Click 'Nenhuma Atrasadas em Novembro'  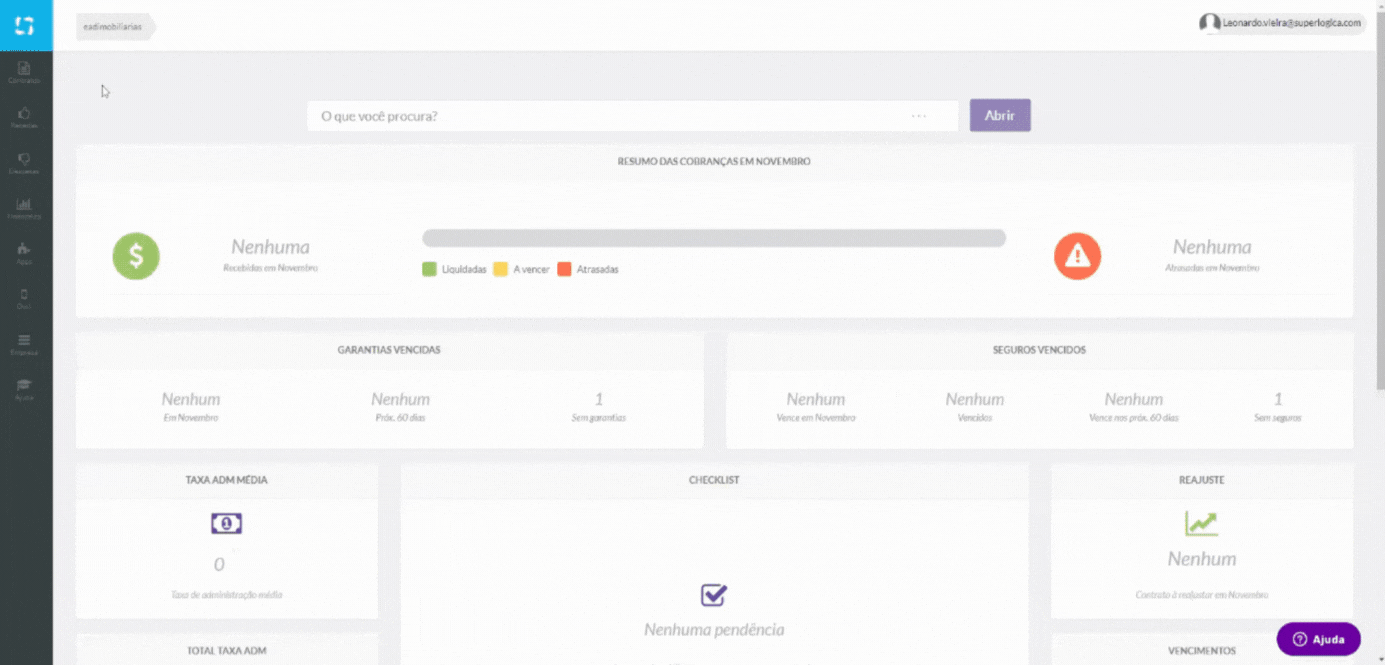pos(1212,255)
